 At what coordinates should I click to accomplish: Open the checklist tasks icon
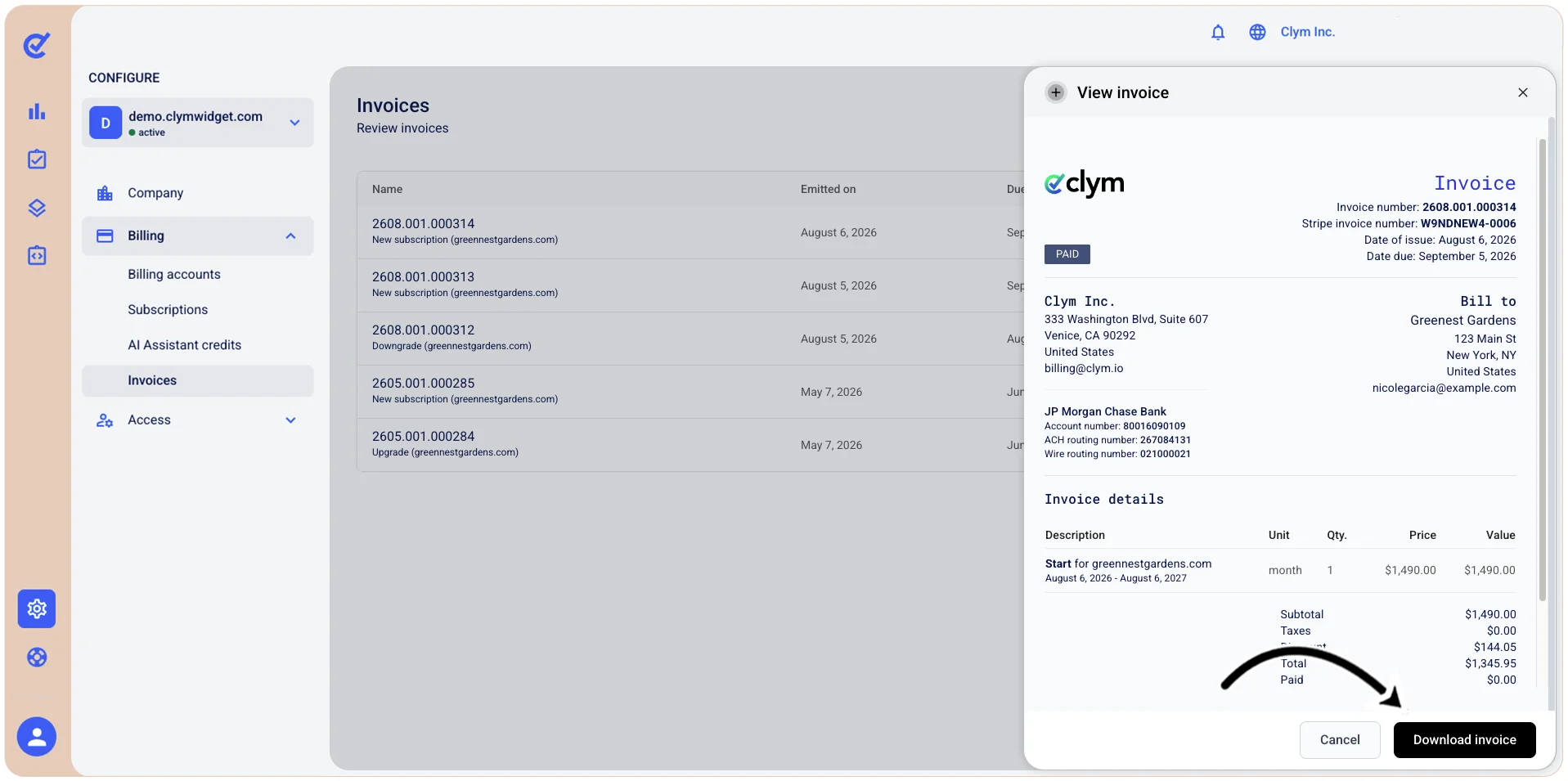point(37,159)
